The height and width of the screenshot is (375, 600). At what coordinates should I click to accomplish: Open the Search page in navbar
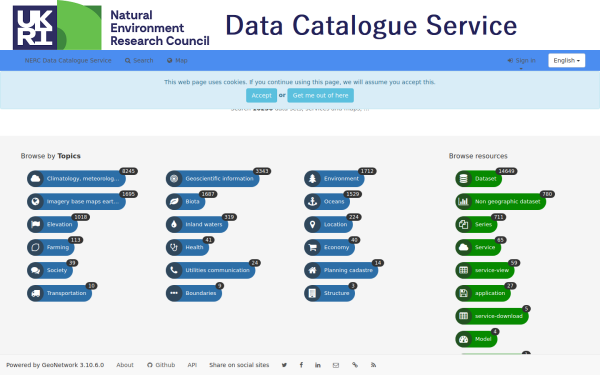pyautogui.click(x=139, y=60)
